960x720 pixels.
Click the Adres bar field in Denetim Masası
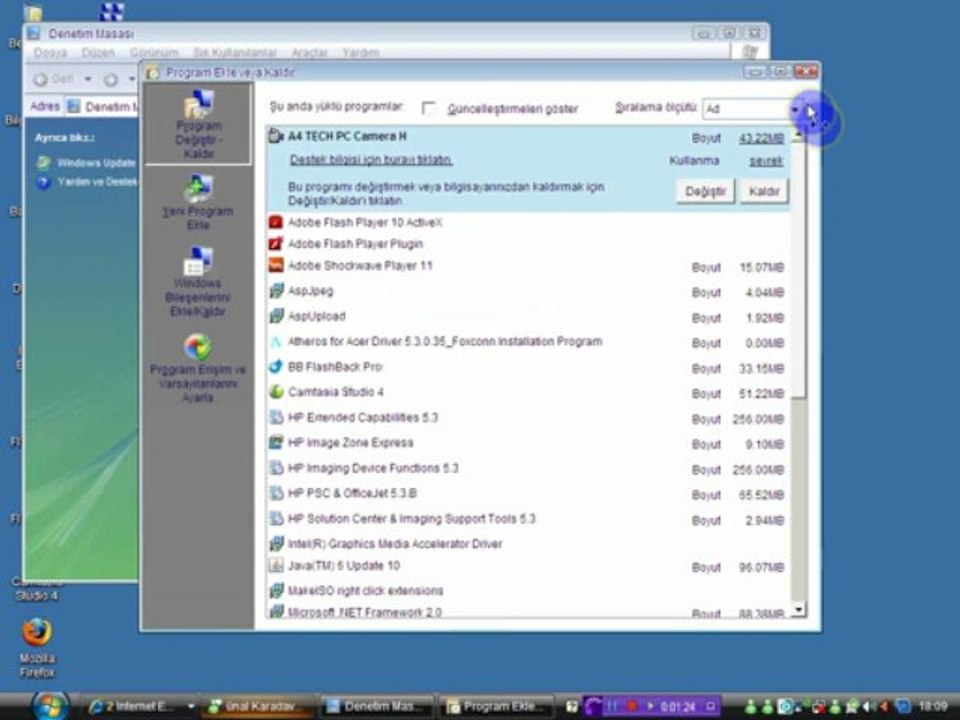click(x=104, y=107)
